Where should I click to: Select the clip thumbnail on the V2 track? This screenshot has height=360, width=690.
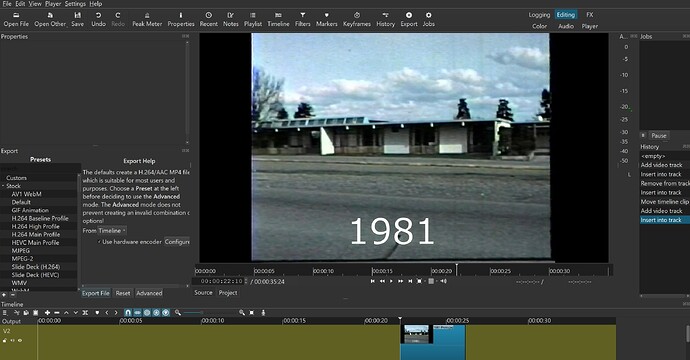pyautogui.click(x=416, y=334)
